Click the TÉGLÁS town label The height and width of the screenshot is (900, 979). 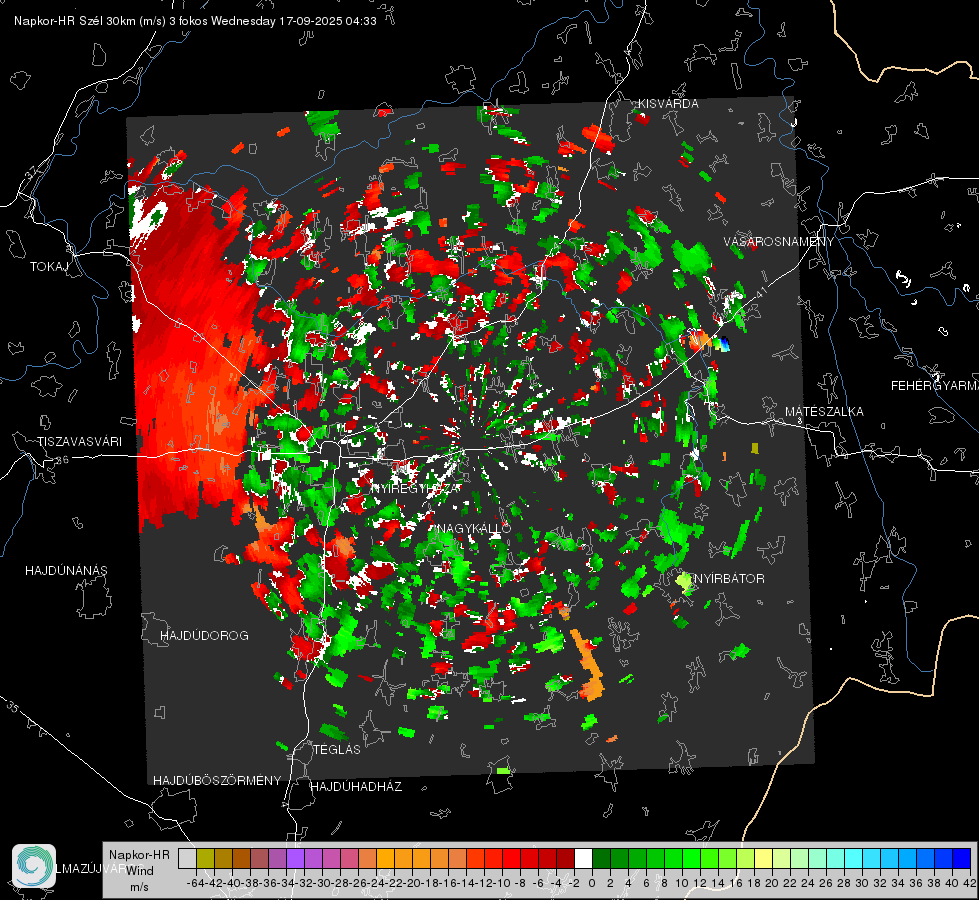click(337, 750)
